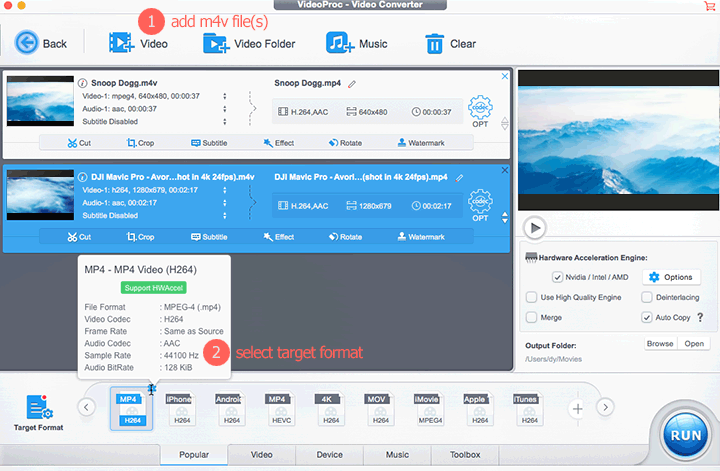This screenshot has width=720, height=471.
Task: Clear the file list
Action: click(x=450, y=44)
